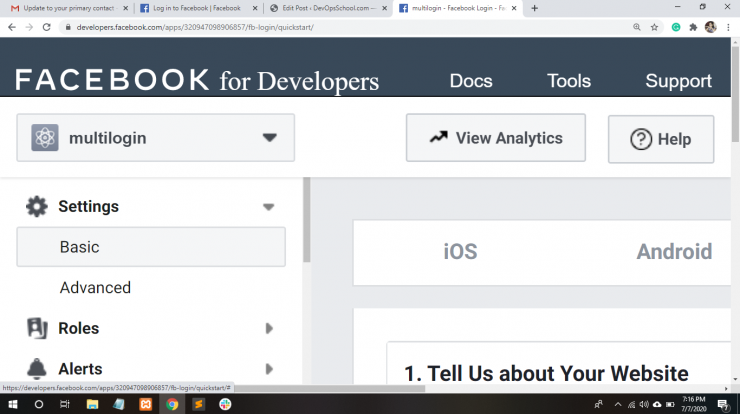The width and height of the screenshot is (740, 414).
Task: Click the Settings gear icon
Action: click(37, 206)
